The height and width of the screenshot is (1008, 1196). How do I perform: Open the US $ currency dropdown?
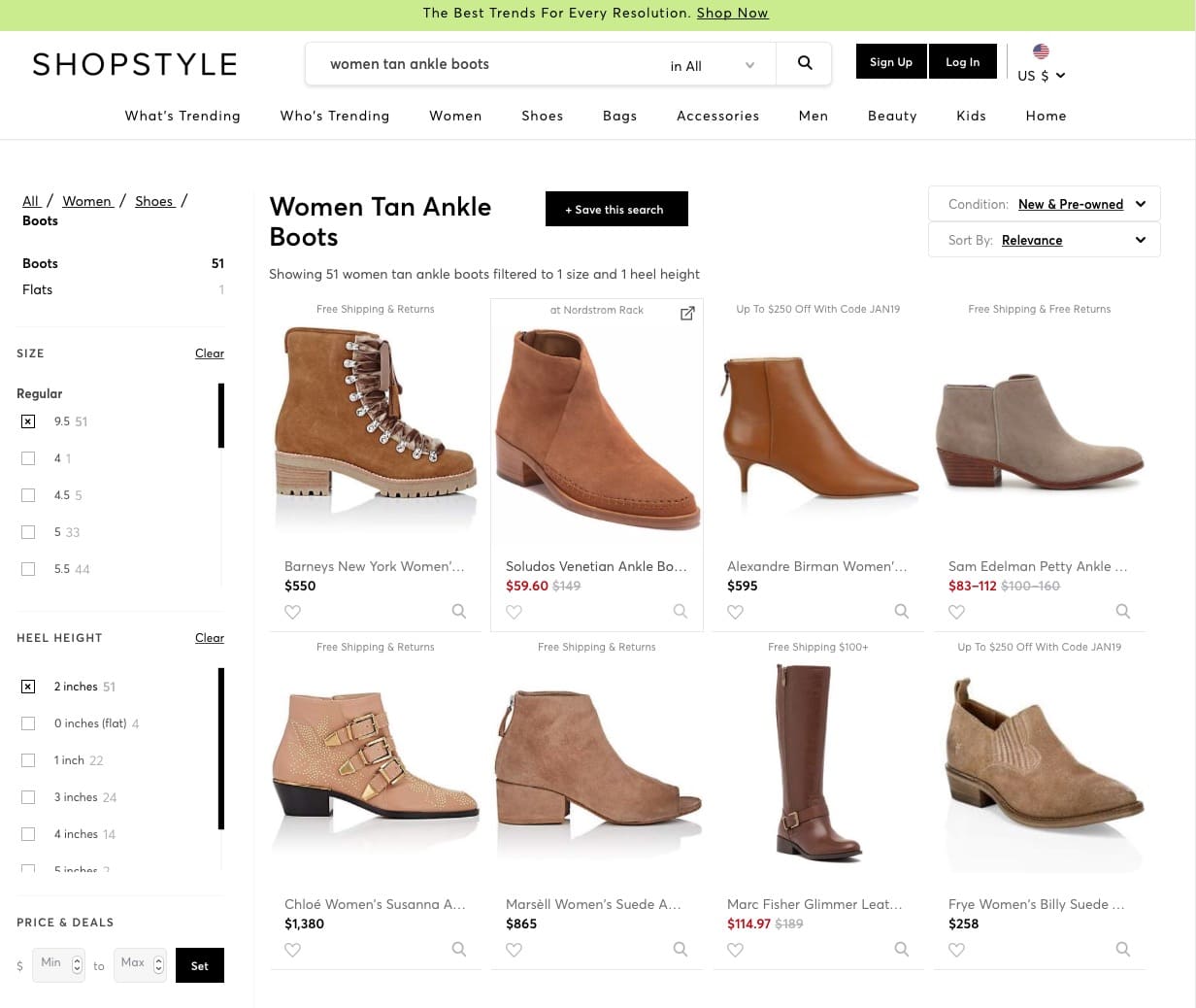(1041, 75)
